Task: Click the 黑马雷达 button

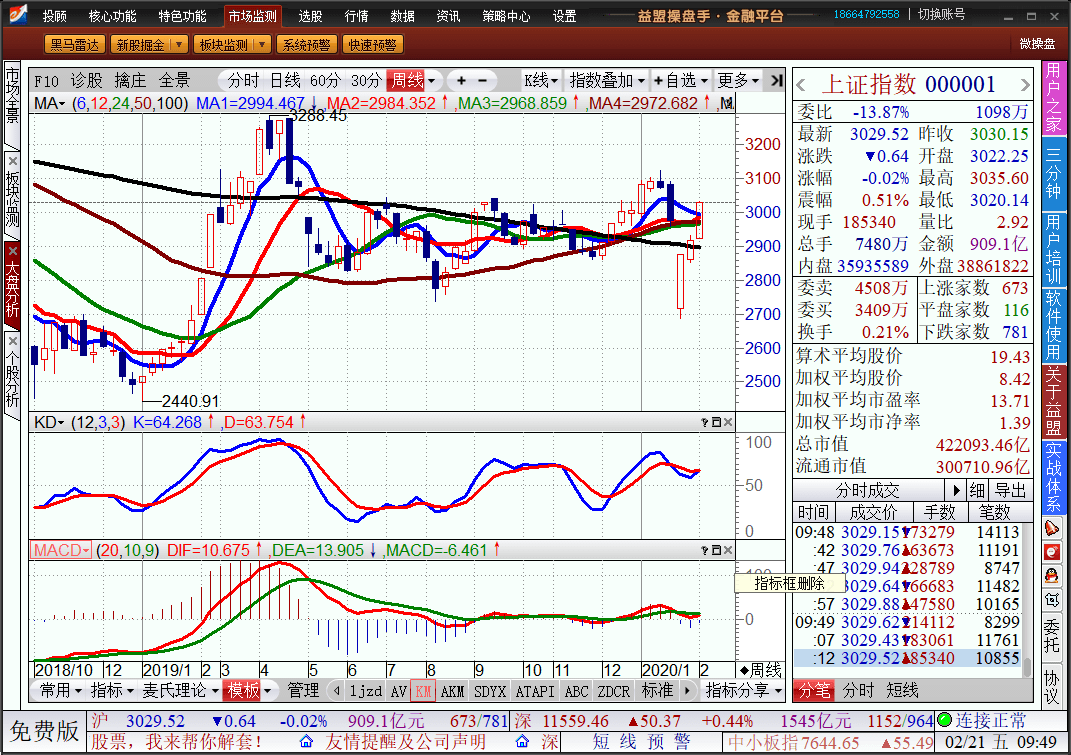Action: click(x=74, y=45)
